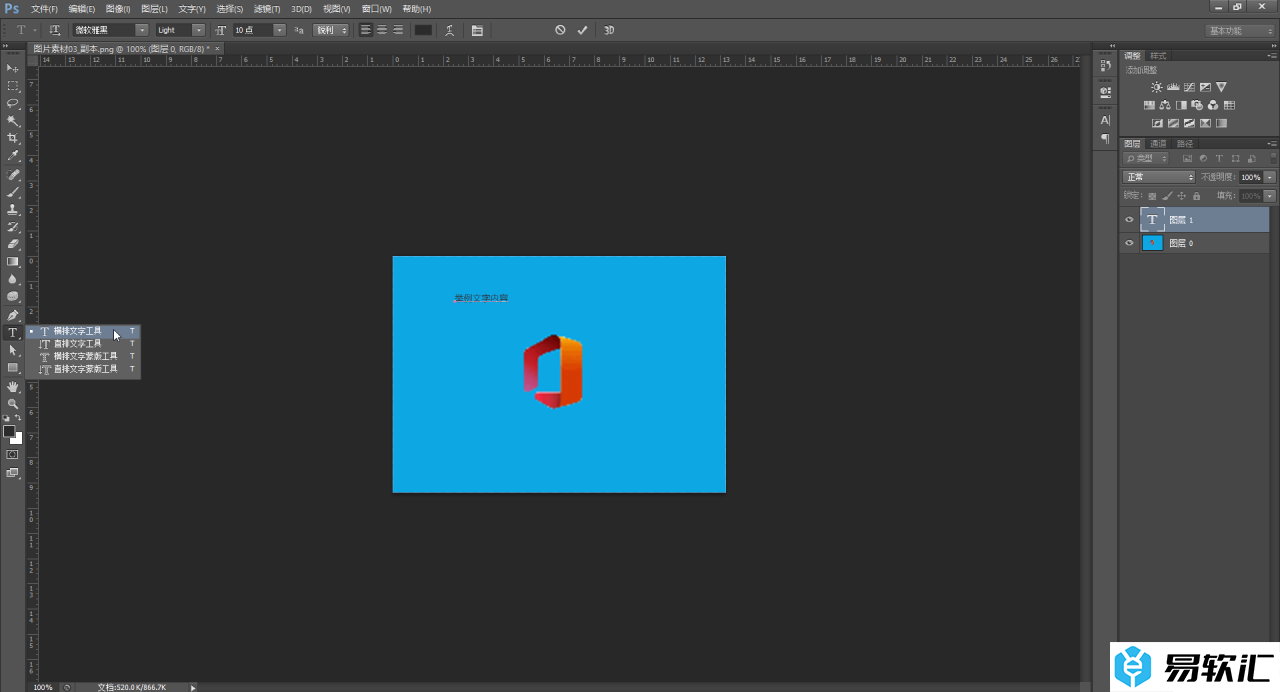Open the anti-aliasing dropdown 锐利
This screenshot has height=692, width=1280.
[331, 30]
